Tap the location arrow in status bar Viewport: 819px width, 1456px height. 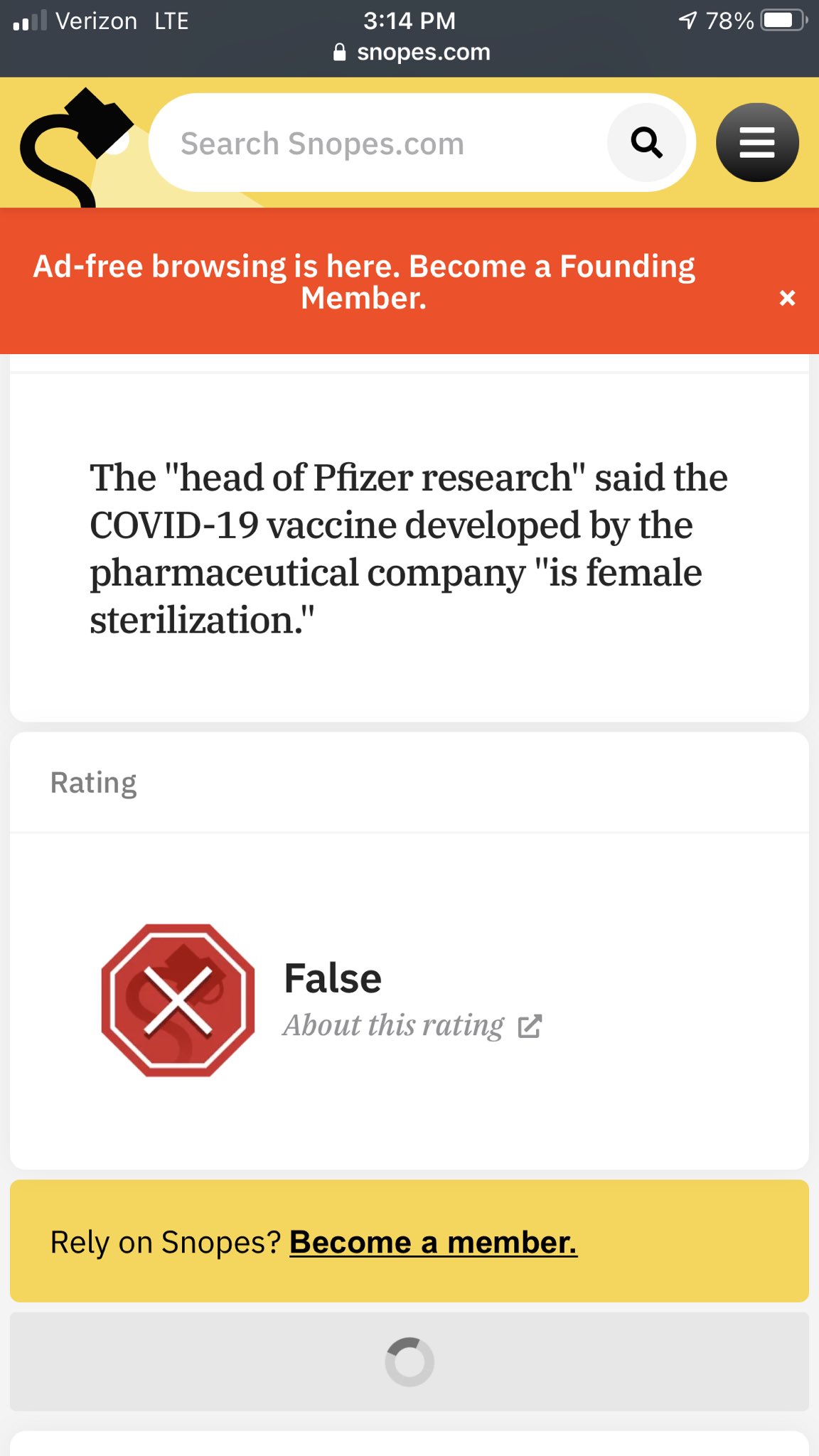click(687, 21)
